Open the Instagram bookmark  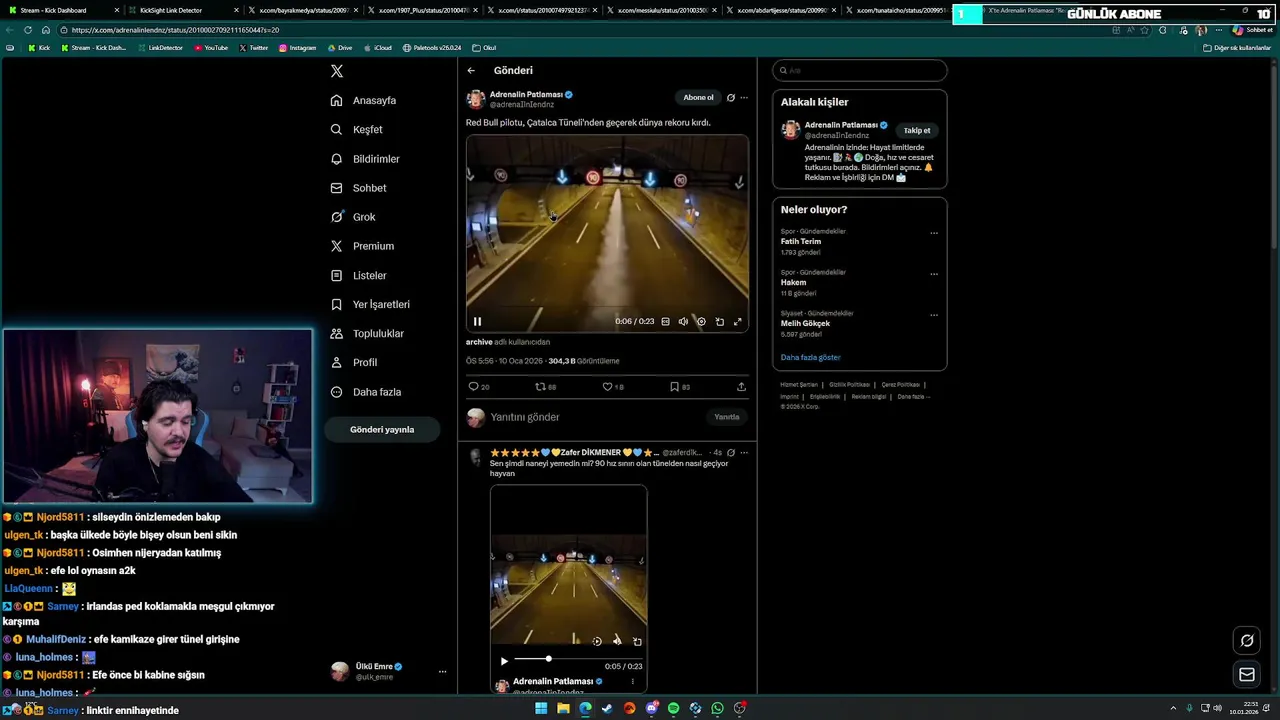pyautogui.click(x=297, y=48)
